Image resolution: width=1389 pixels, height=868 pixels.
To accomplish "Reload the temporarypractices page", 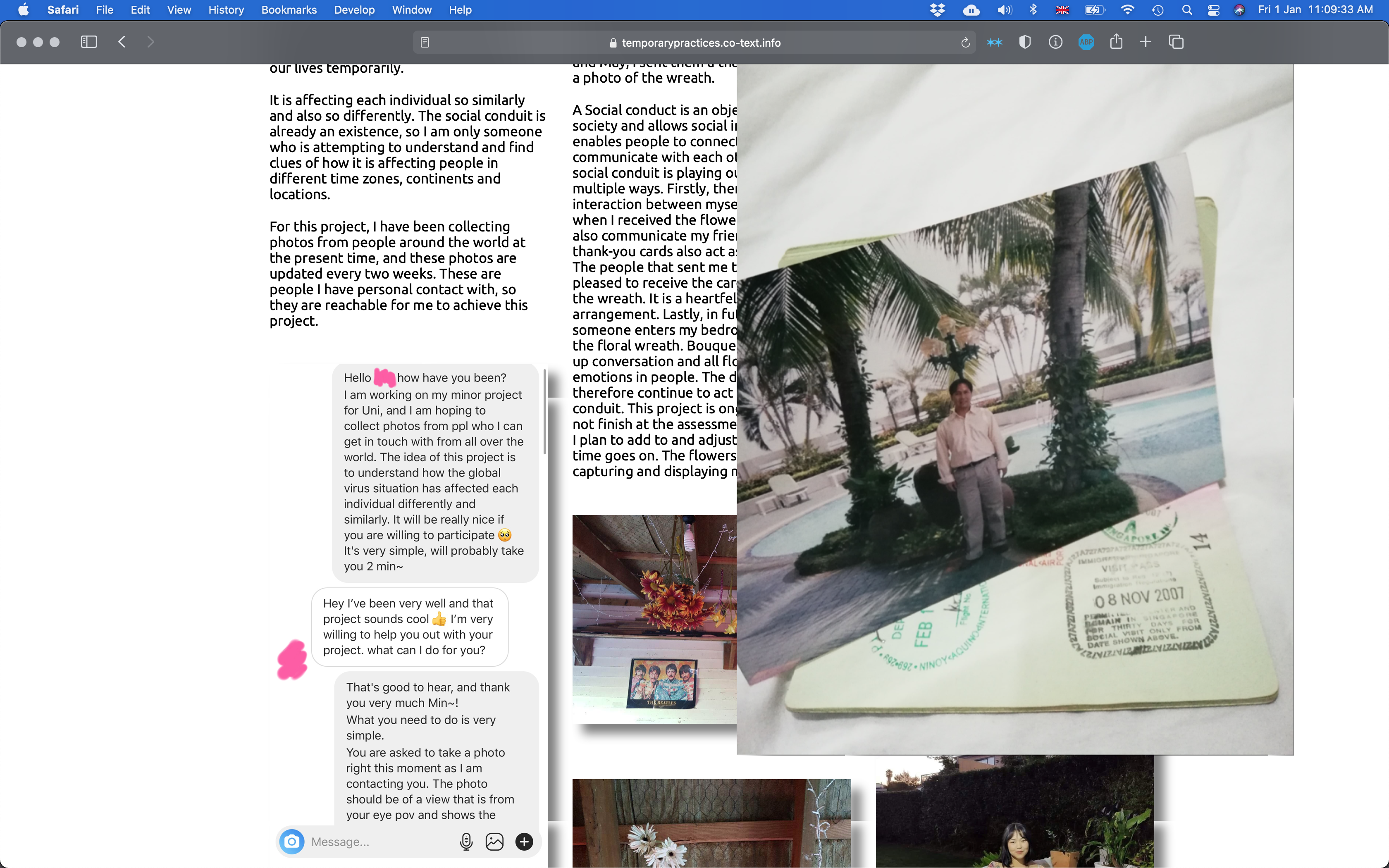I will point(965,43).
